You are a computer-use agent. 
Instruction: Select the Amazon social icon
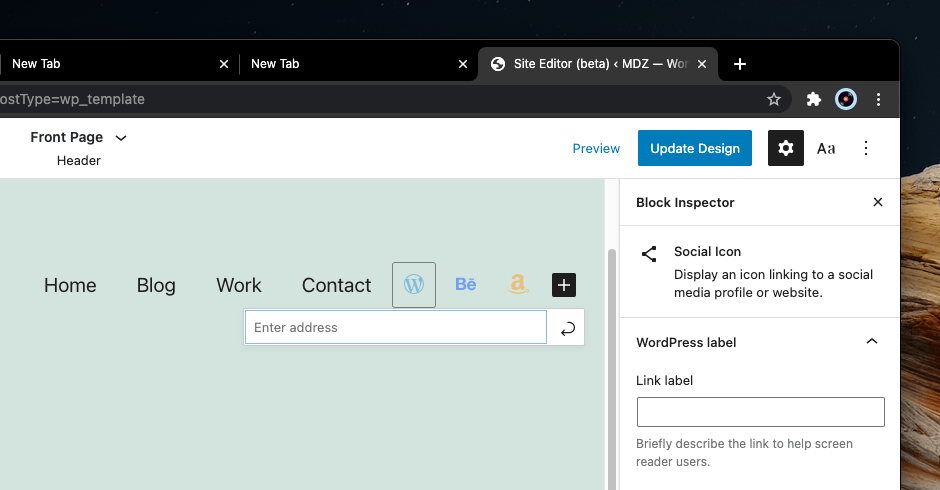coord(517,285)
